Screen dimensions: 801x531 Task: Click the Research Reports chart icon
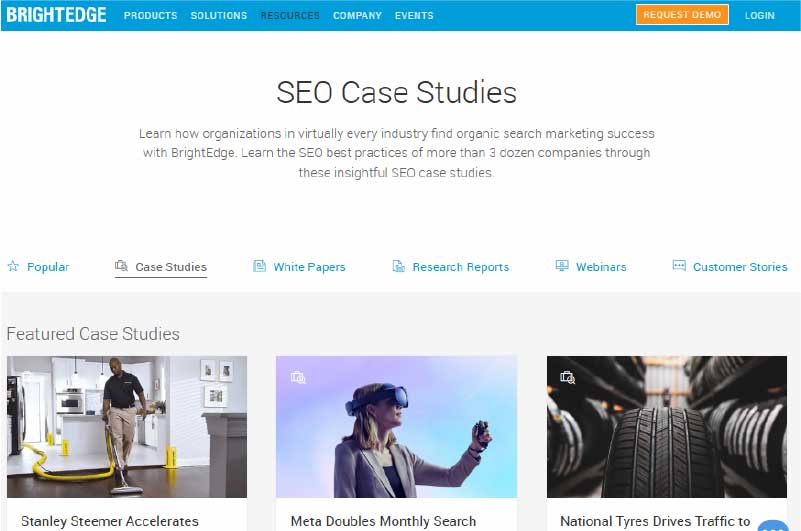point(398,266)
